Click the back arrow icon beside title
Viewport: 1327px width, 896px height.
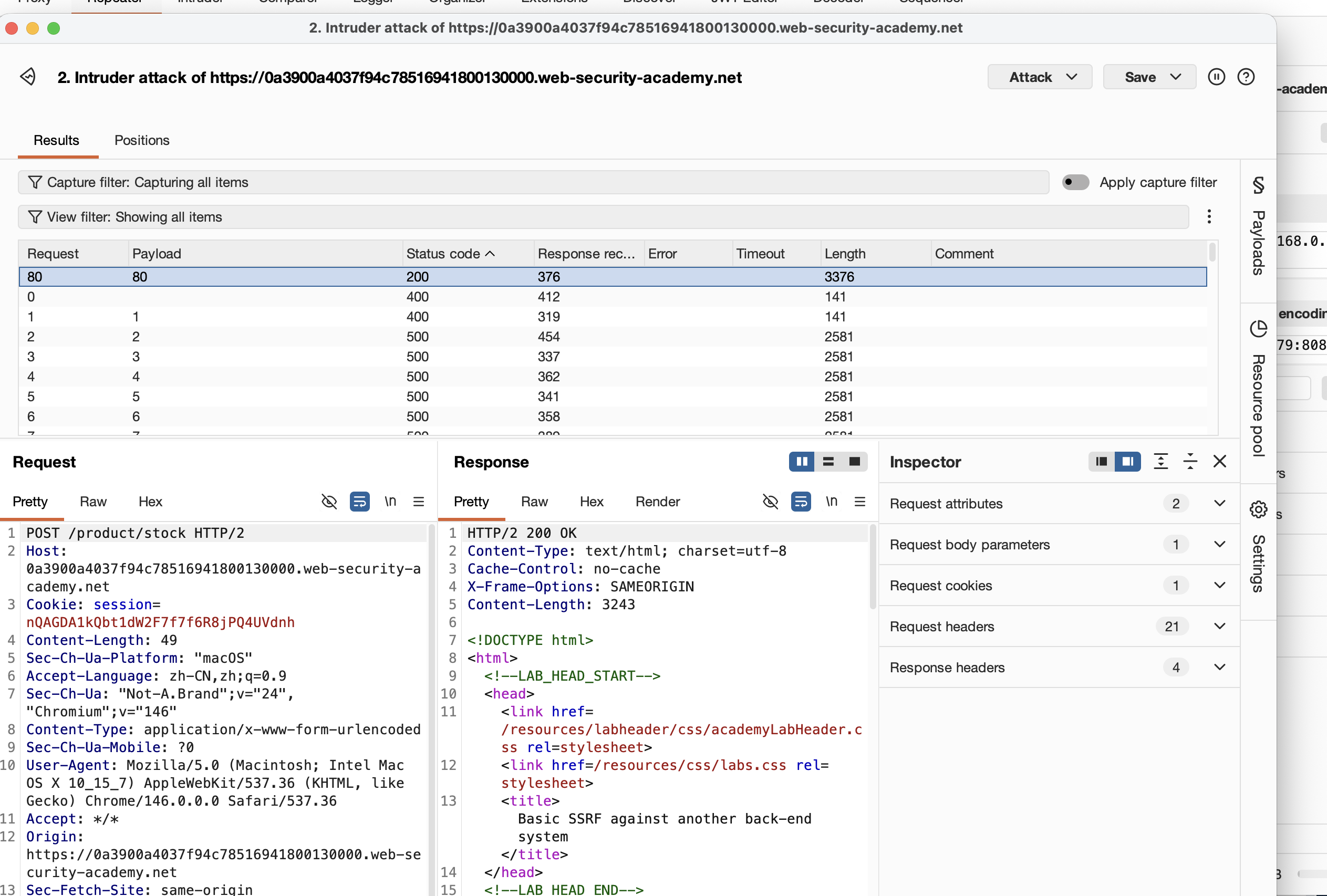tap(28, 77)
